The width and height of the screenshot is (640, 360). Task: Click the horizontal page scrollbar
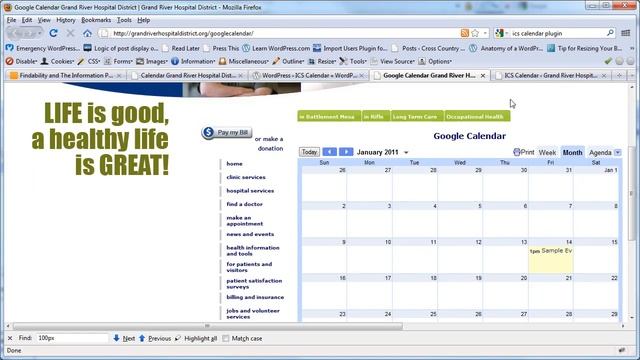(x=207, y=326)
